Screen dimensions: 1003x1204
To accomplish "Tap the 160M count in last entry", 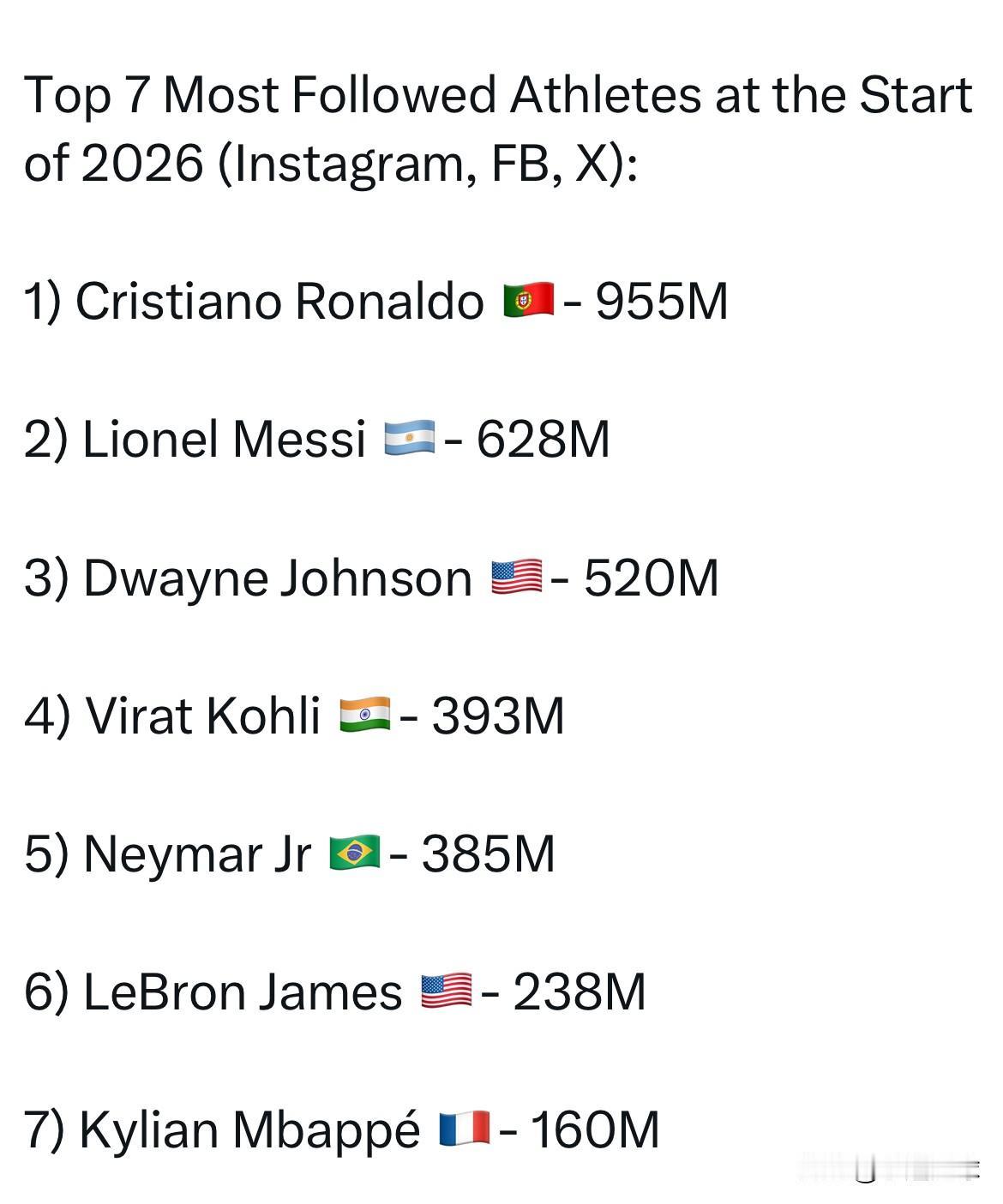I will 595,1129.
